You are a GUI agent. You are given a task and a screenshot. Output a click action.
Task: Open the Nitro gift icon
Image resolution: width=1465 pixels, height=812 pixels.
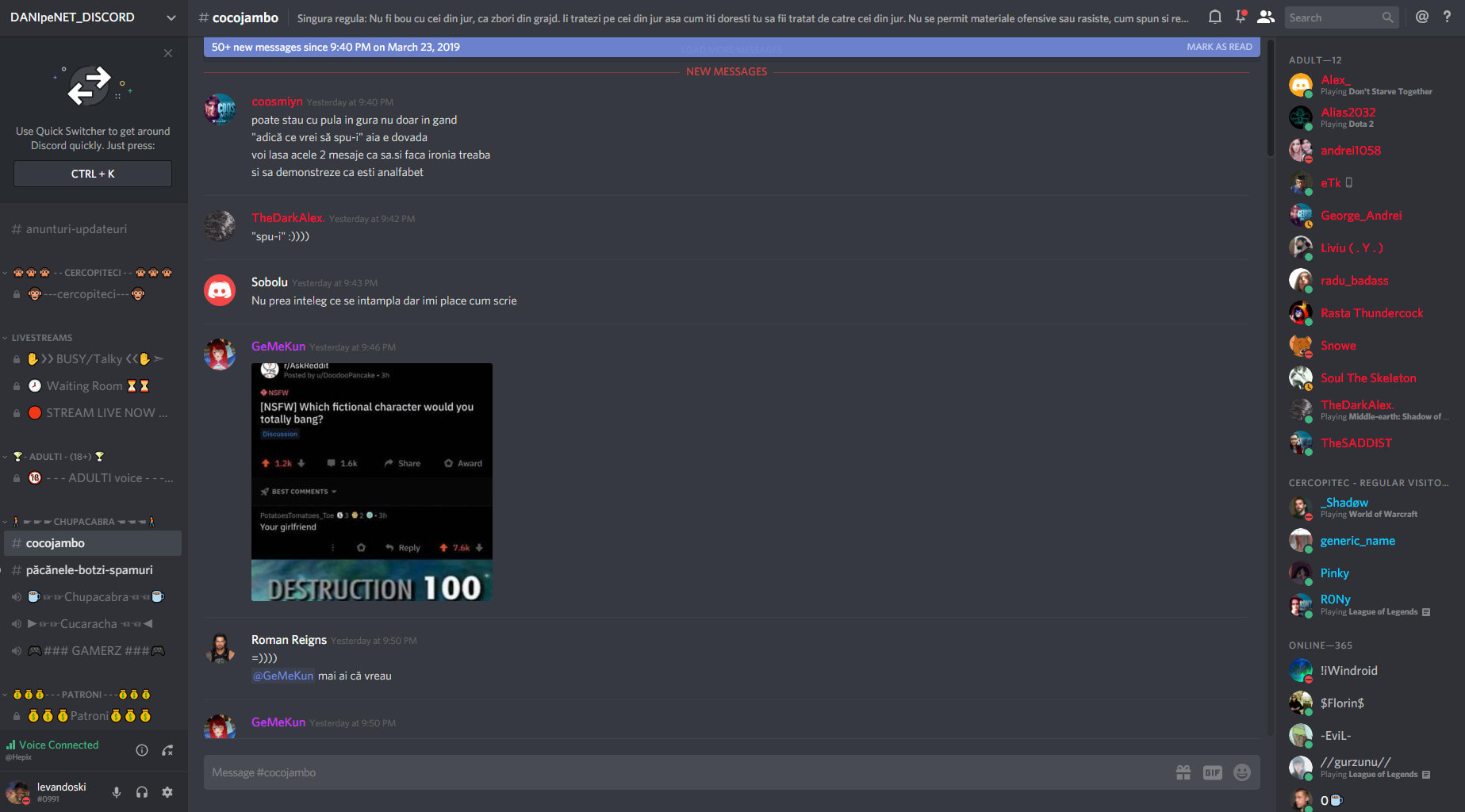1183,772
